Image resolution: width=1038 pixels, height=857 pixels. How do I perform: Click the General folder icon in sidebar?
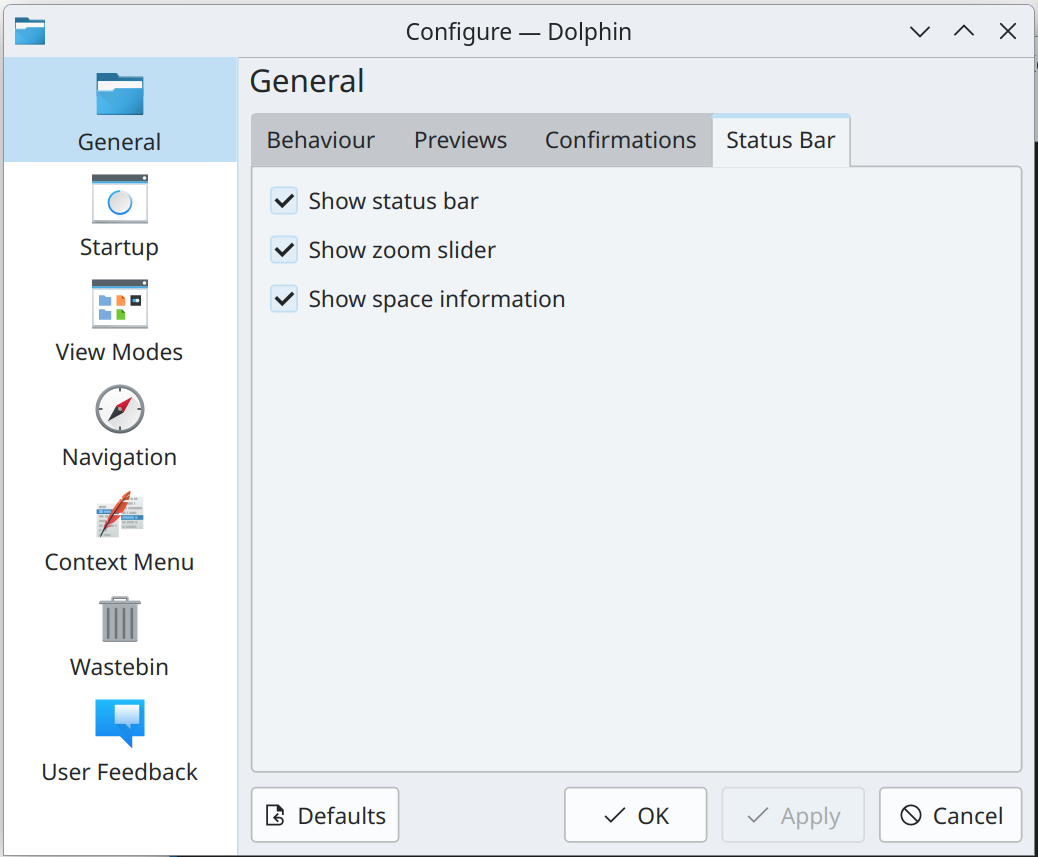(119, 94)
